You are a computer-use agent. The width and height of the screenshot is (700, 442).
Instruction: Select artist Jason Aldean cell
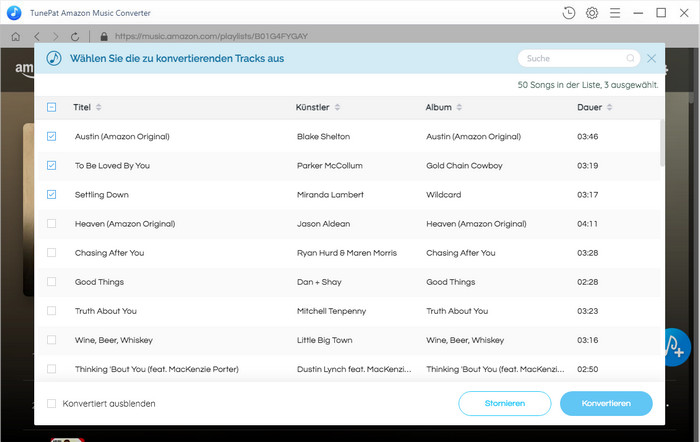(x=324, y=224)
